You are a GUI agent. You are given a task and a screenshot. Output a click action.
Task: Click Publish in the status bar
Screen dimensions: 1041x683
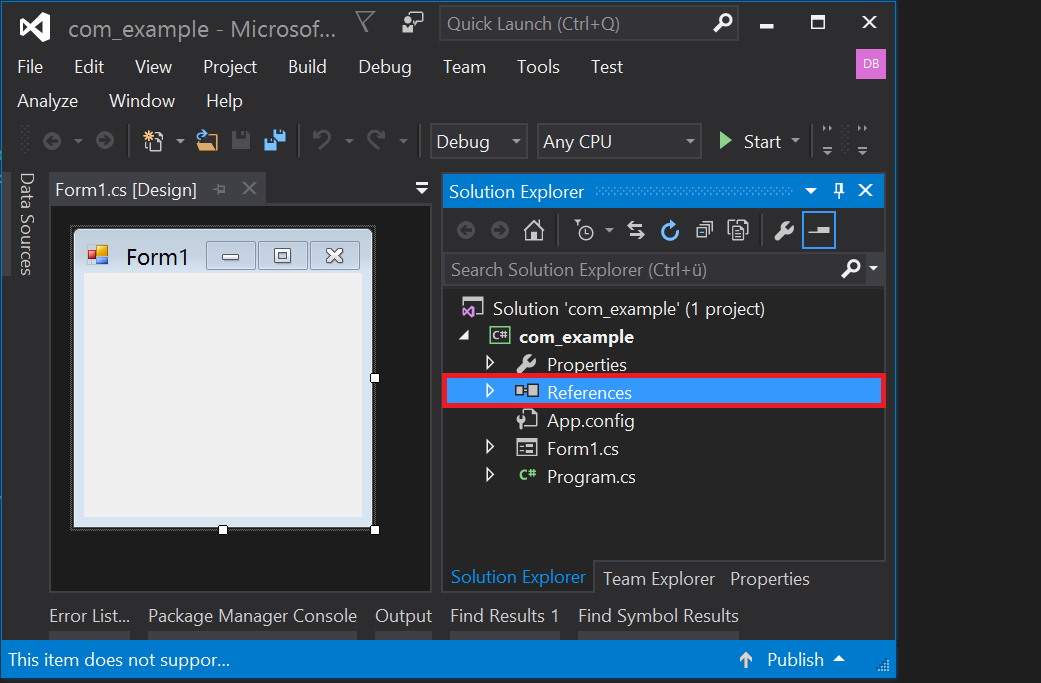click(x=795, y=660)
